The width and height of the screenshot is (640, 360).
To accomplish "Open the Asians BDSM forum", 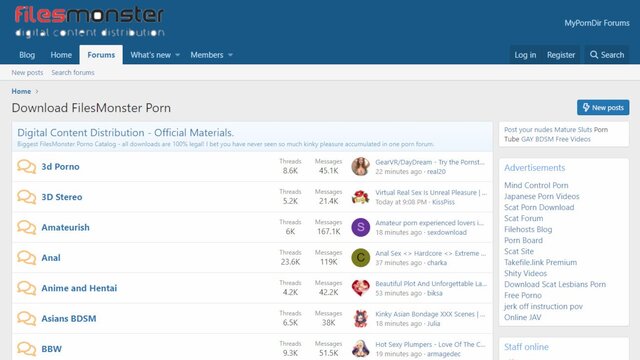I will [69, 318].
